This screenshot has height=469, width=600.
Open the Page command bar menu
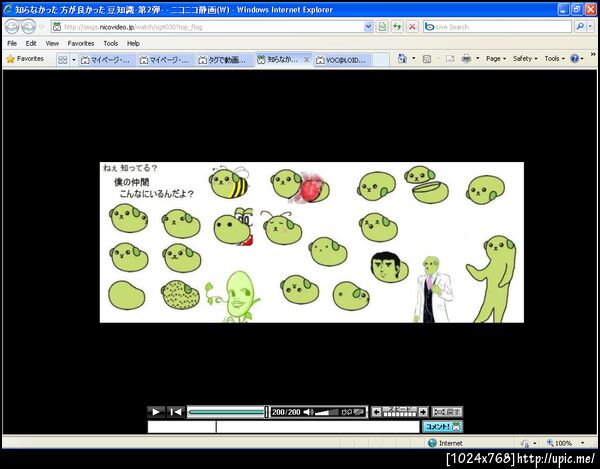(x=496, y=59)
